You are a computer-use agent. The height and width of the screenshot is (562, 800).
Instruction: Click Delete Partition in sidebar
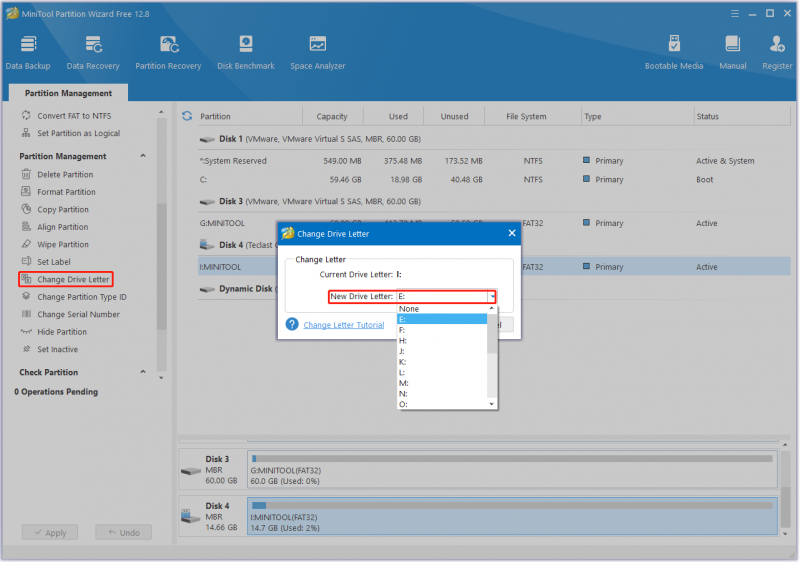pos(65,174)
